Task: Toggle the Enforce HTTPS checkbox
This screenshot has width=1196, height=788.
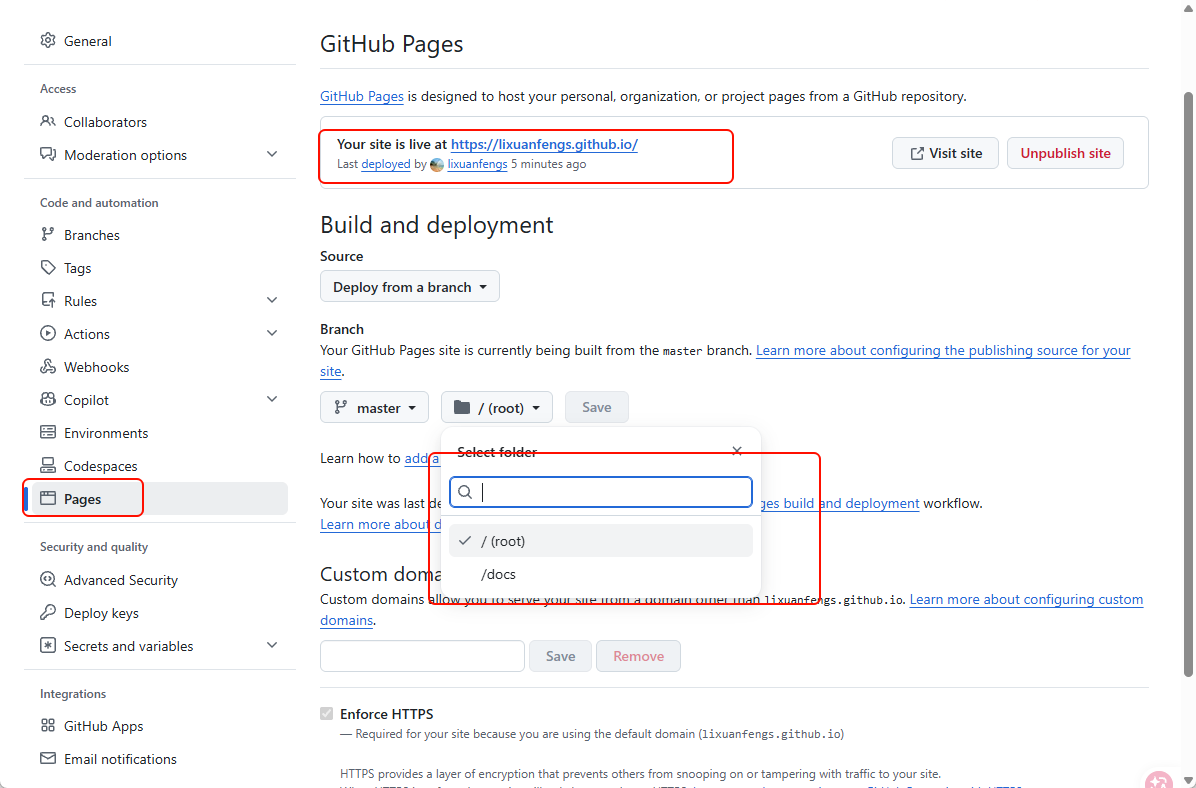Action: pyautogui.click(x=326, y=714)
